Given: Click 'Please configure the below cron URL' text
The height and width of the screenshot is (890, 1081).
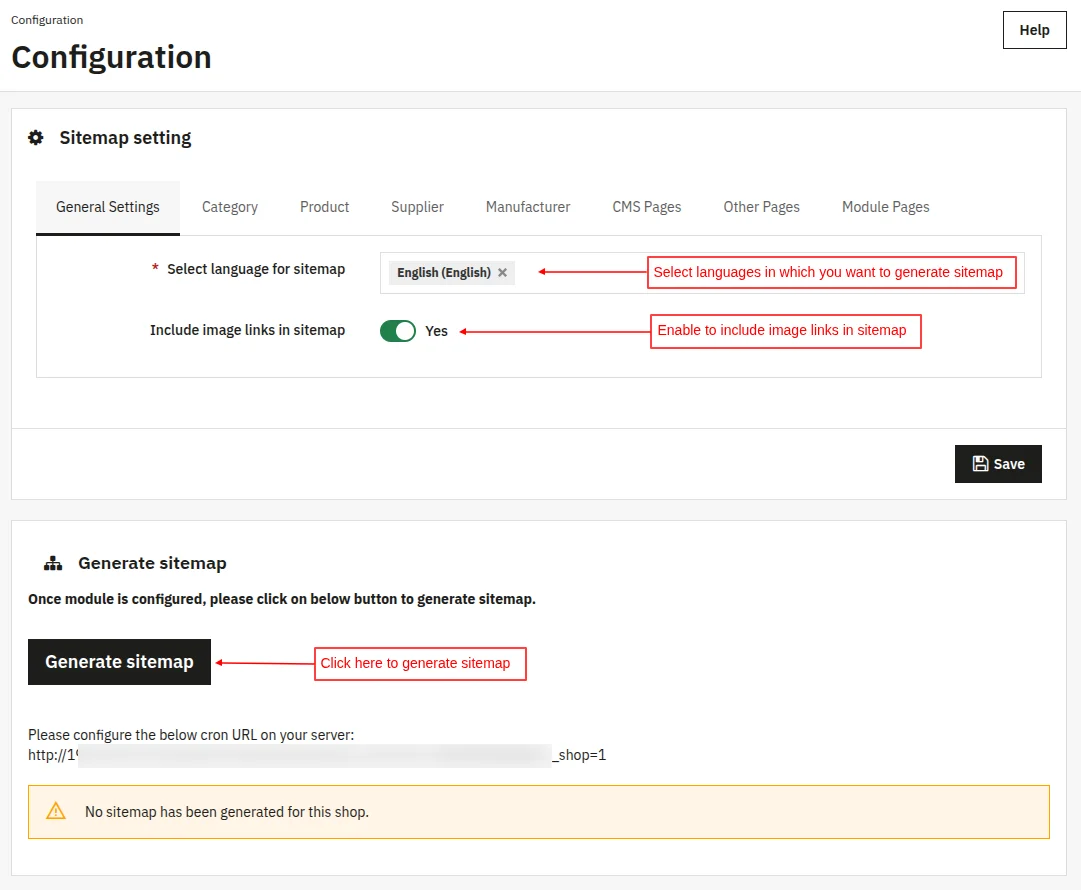Looking at the screenshot, I should tap(191, 735).
